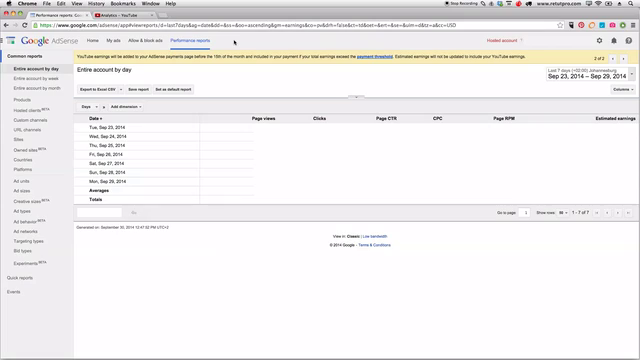
Task: Open Chrome Bookmarks menu
Action: (x=123, y=4)
